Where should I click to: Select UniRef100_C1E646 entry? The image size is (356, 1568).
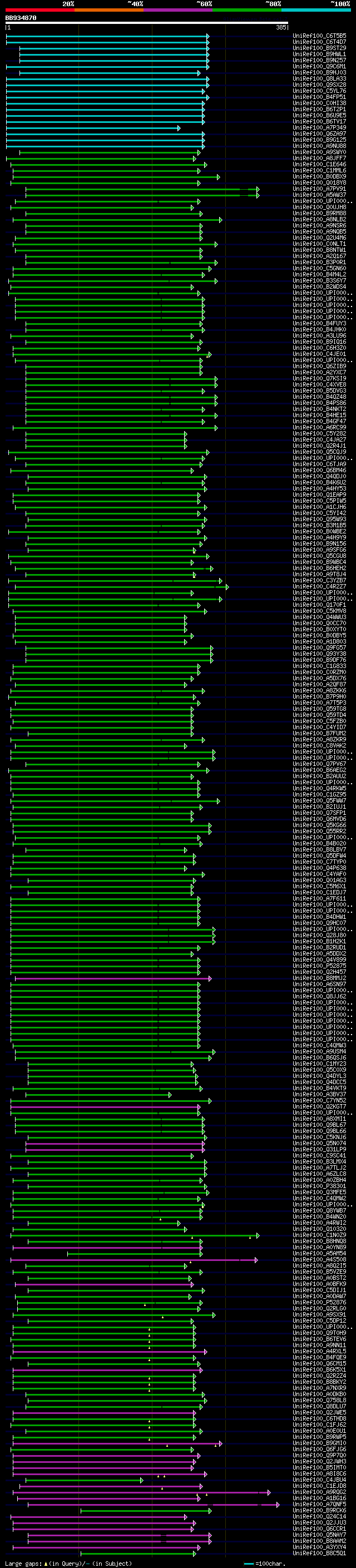coord(319,164)
